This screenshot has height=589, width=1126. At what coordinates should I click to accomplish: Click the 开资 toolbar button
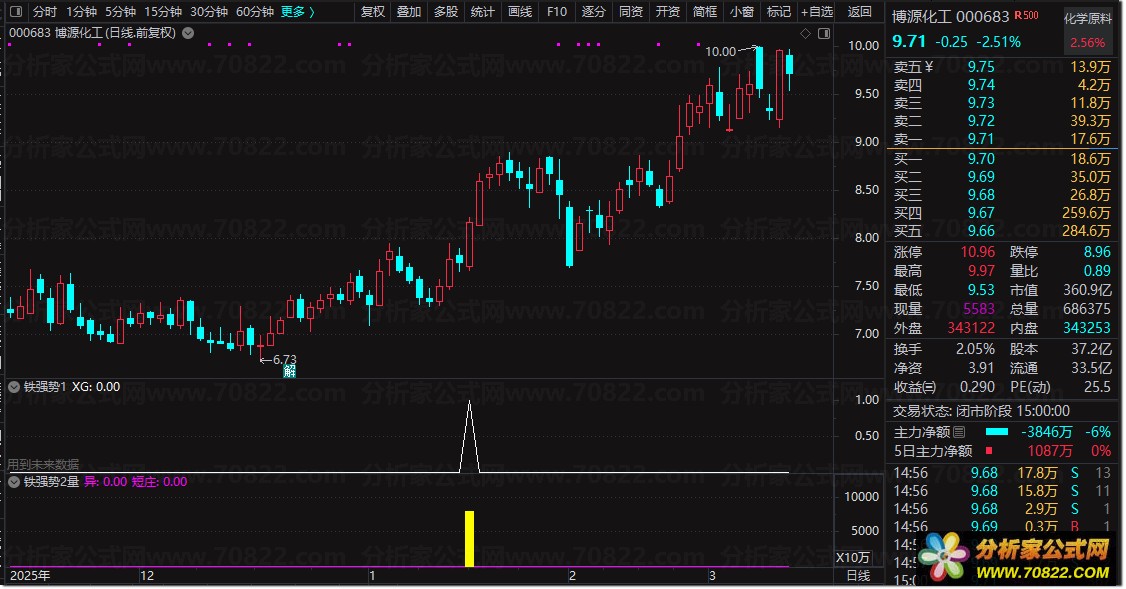[668, 11]
